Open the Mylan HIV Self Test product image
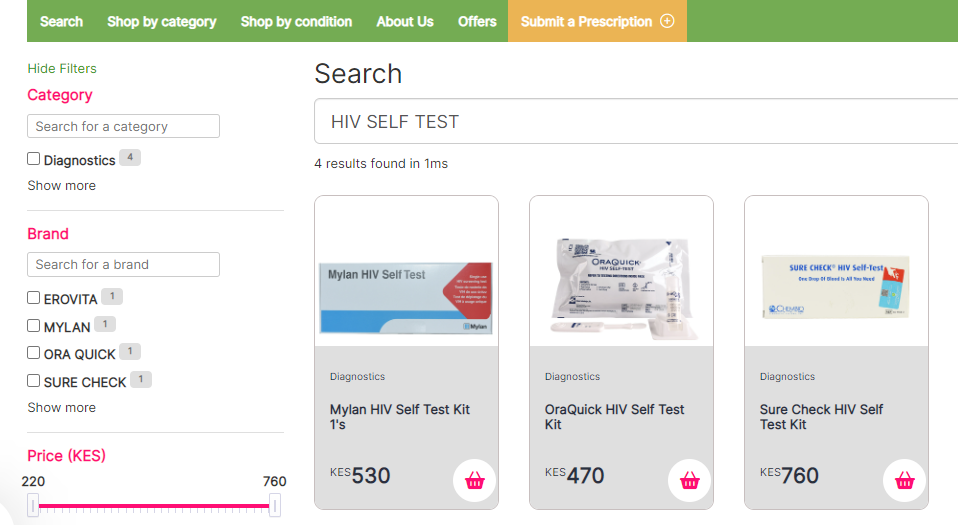The width and height of the screenshot is (958, 525). pos(406,298)
